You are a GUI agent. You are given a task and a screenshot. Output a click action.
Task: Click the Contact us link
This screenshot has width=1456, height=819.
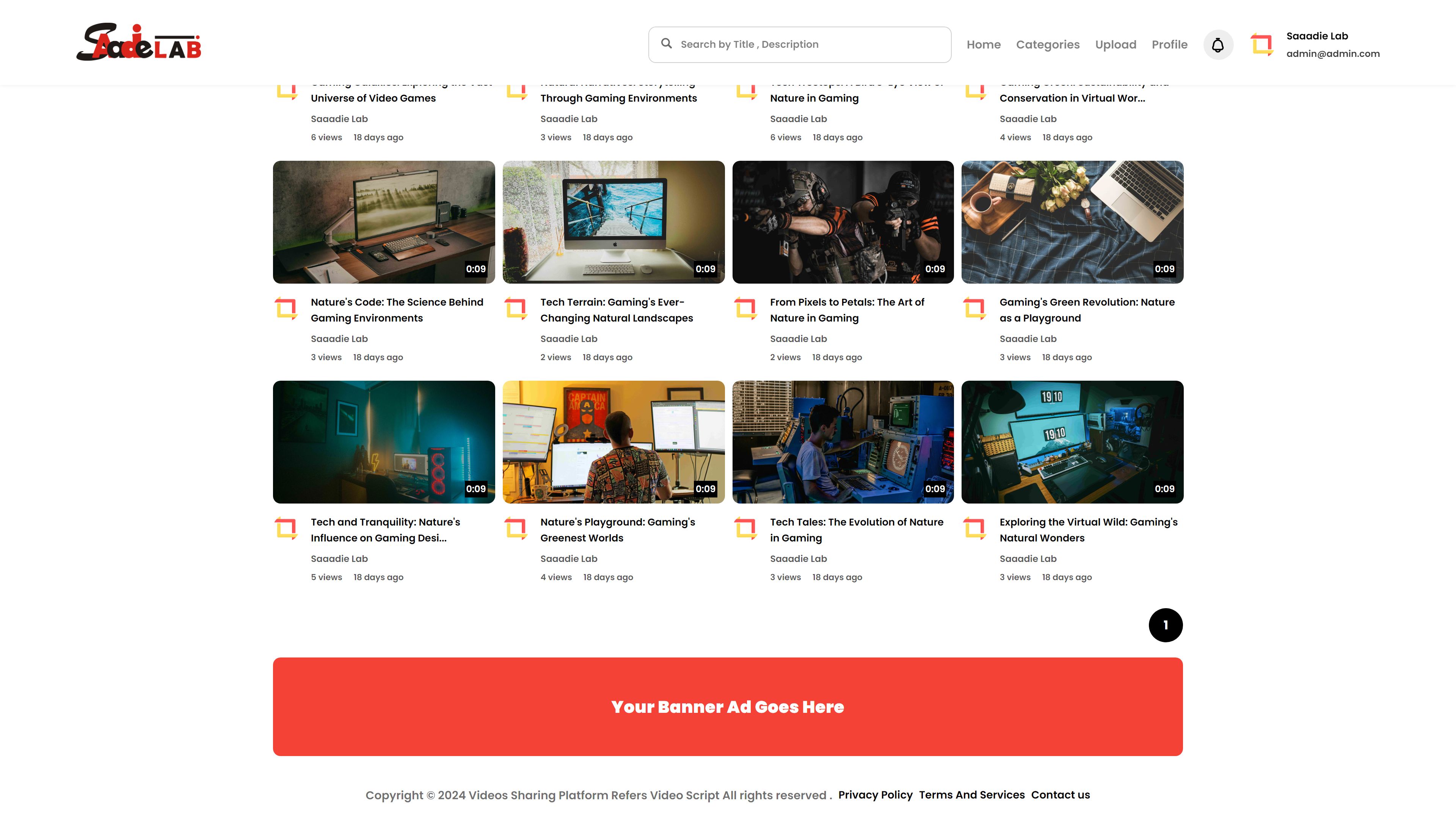pyautogui.click(x=1061, y=795)
